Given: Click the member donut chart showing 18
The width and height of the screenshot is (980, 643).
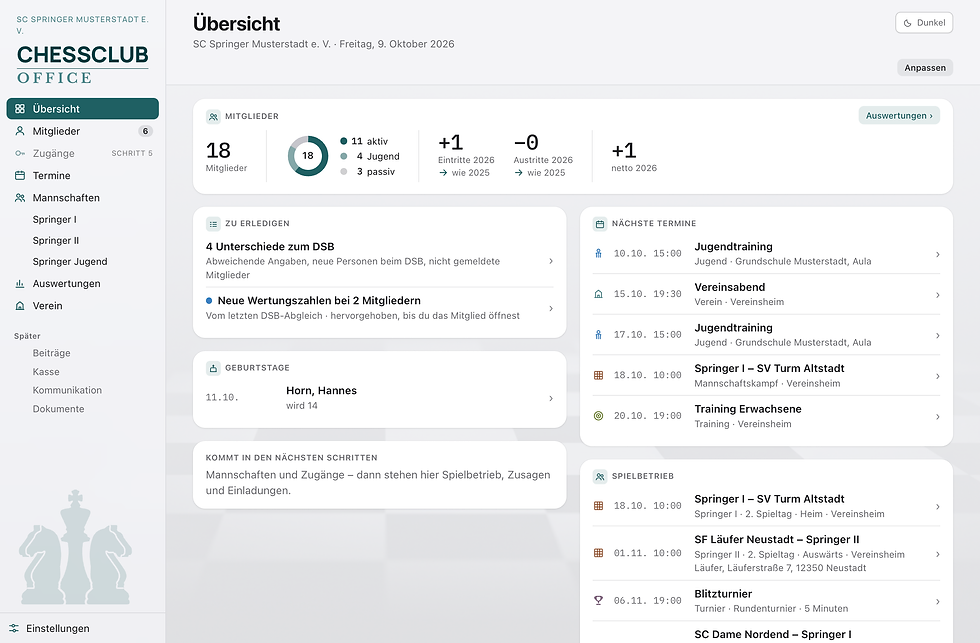Looking at the screenshot, I should [308, 156].
